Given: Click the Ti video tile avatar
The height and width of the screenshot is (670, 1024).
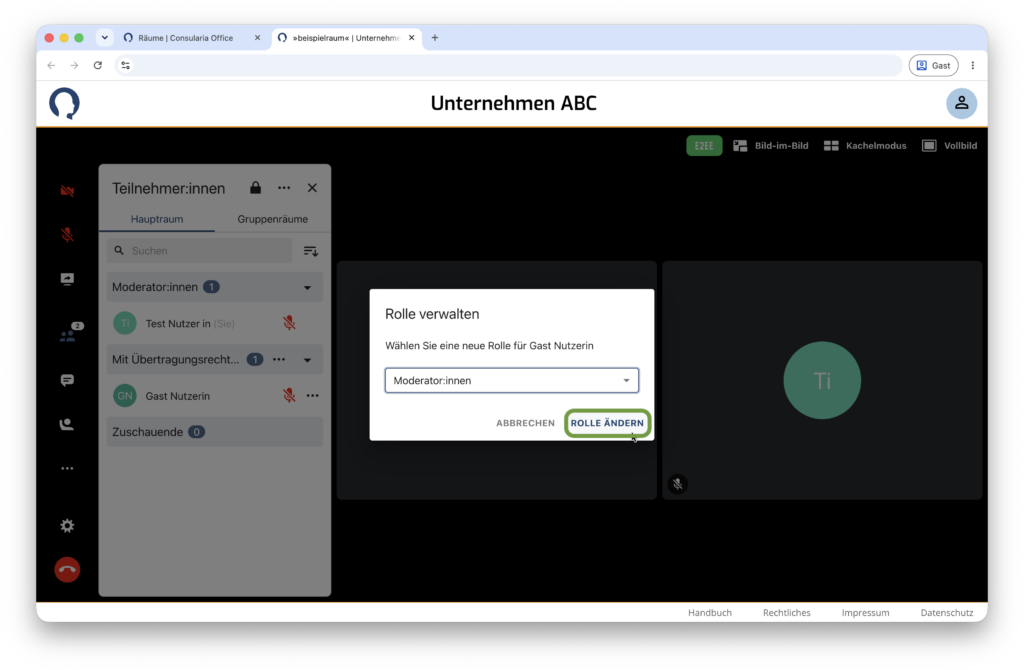Looking at the screenshot, I should (x=822, y=380).
